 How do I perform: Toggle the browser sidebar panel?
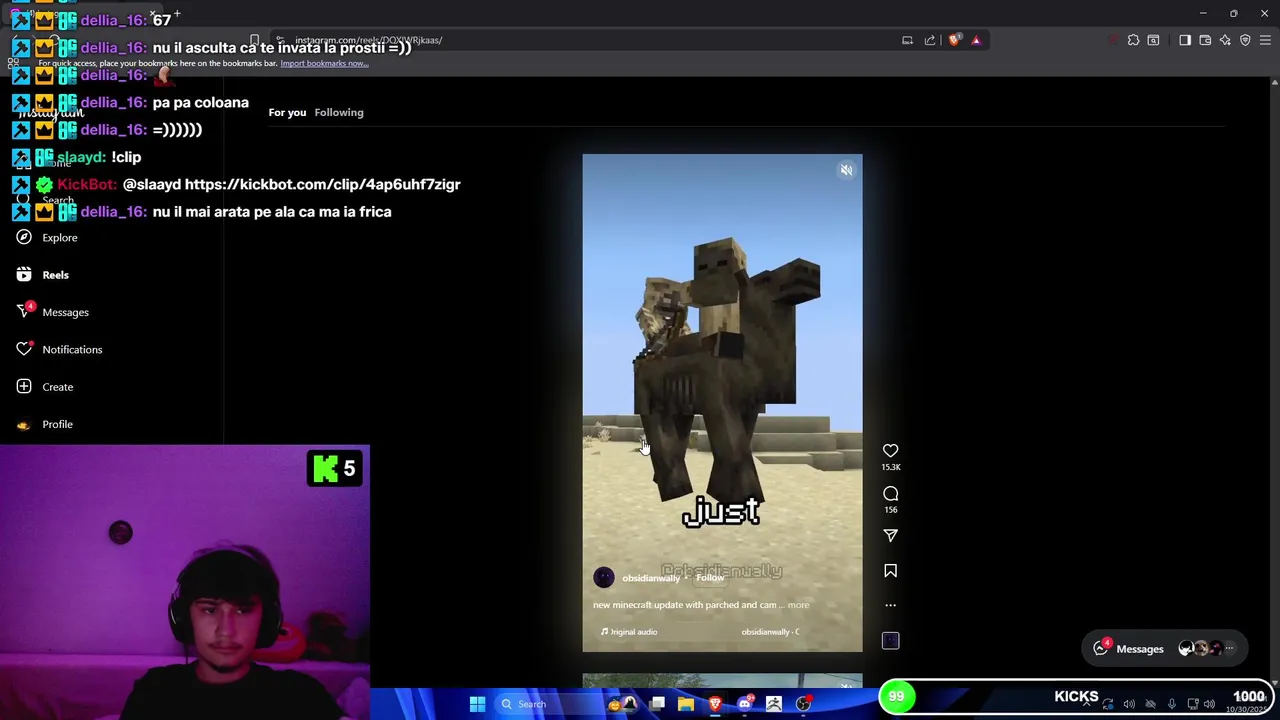1185,40
